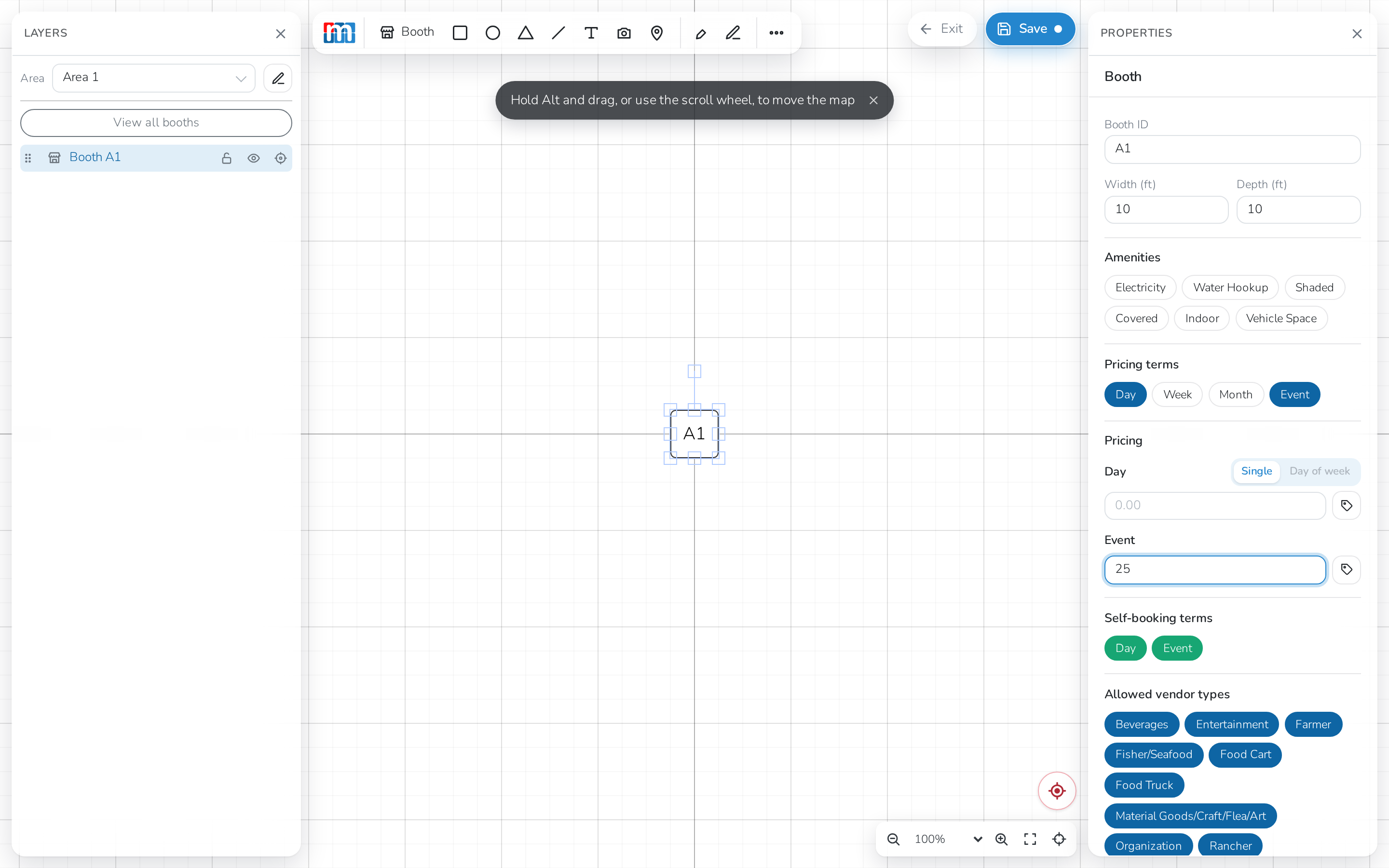Click the Day price input field
This screenshot has height=868, width=1389.
1214,505
